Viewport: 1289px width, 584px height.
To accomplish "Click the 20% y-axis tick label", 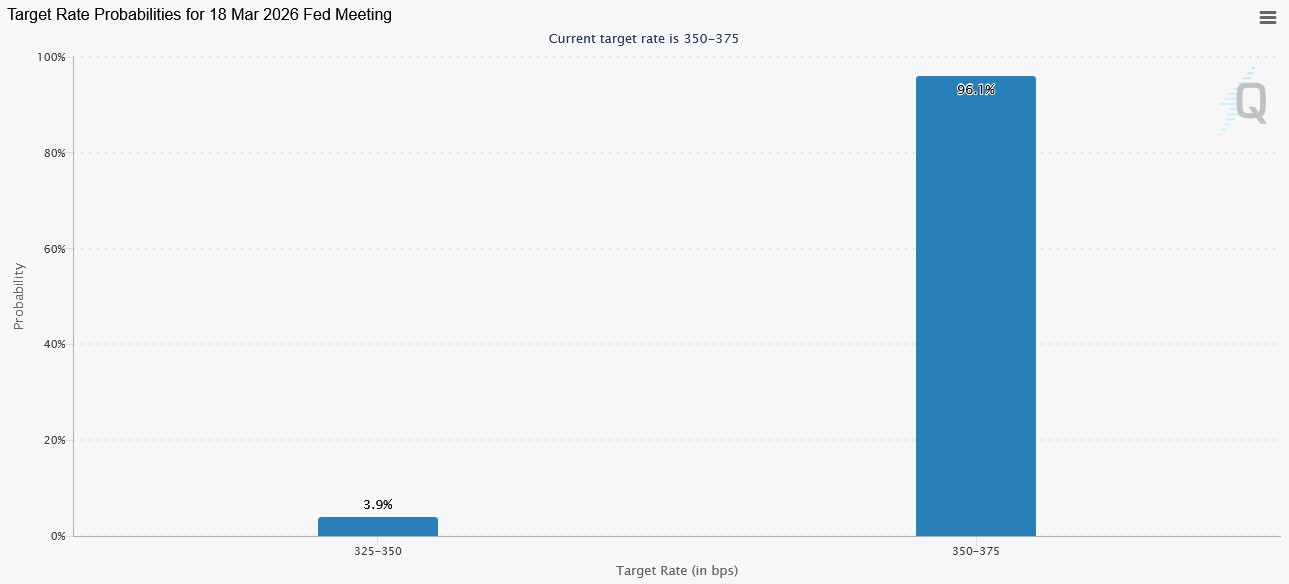I will point(54,440).
